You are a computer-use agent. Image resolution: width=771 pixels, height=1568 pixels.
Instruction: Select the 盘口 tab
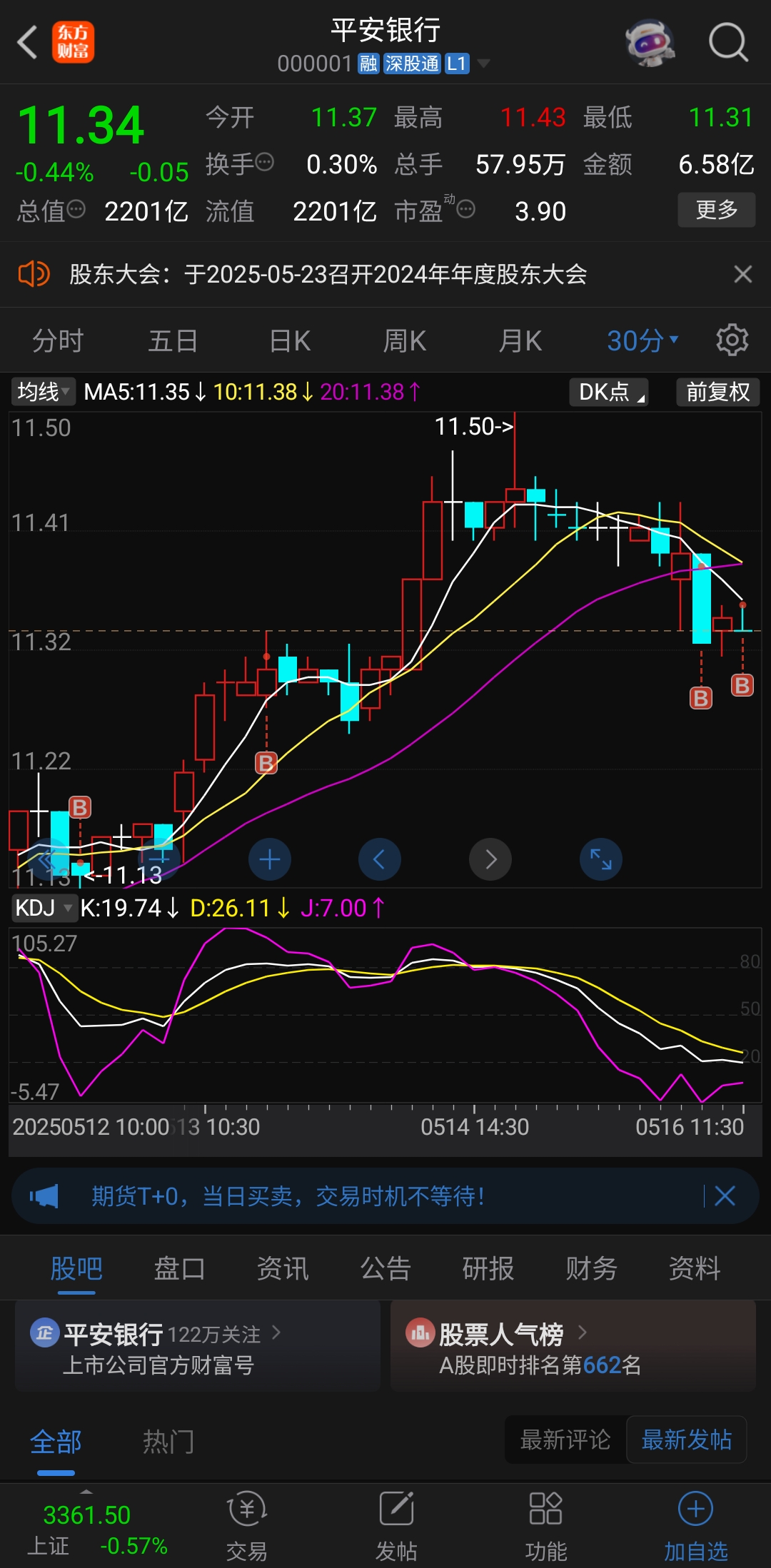pos(179,1269)
